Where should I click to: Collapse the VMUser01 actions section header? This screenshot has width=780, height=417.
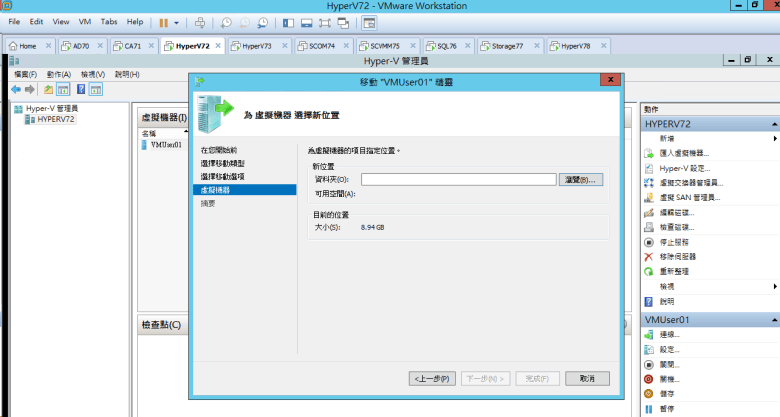click(x=774, y=319)
